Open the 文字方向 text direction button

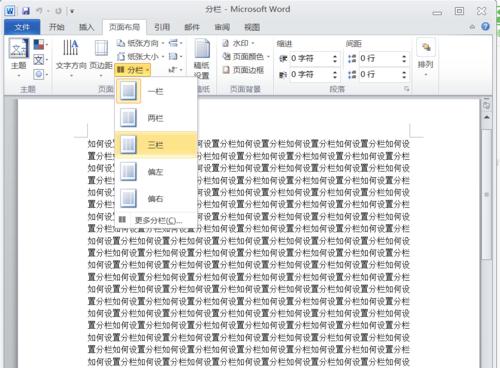[71, 57]
